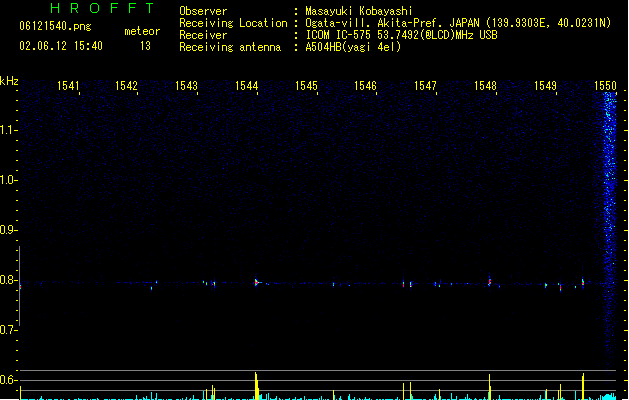629x400 pixels.
Task: Select the Ogata-vill. Akita-Pref. JAPAN location text
Action: point(458,23)
